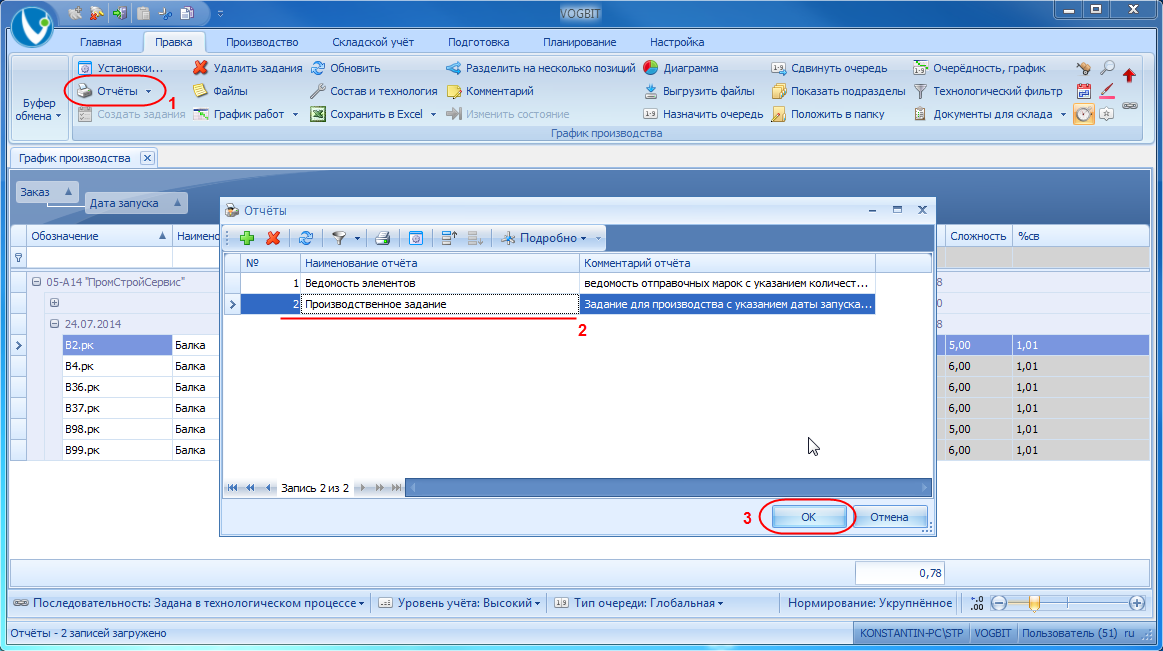Click Очерёдность, график ribbon button
1163x651 pixels.
pyautogui.click(x=980, y=68)
